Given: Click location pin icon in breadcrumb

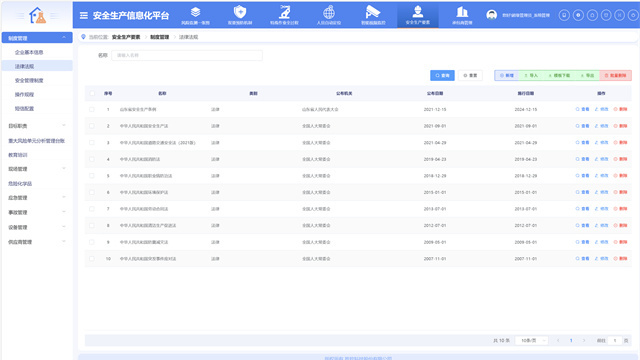Looking at the screenshot, I should point(83,37).
